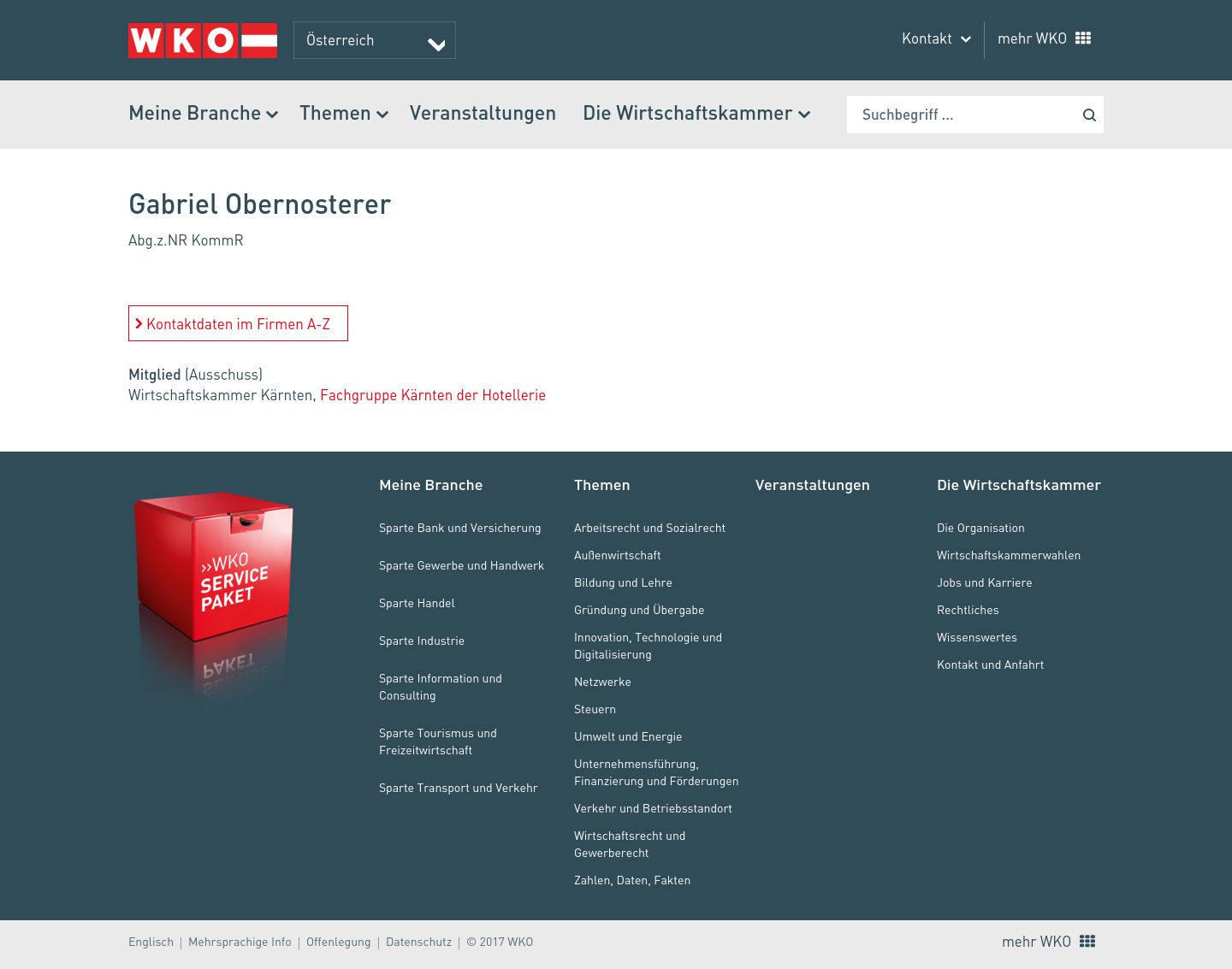Open Verkehr und Betriebsstandort link
This screenshot has width=1232, height=969.
pyautogui.click(x=654, y=808)
